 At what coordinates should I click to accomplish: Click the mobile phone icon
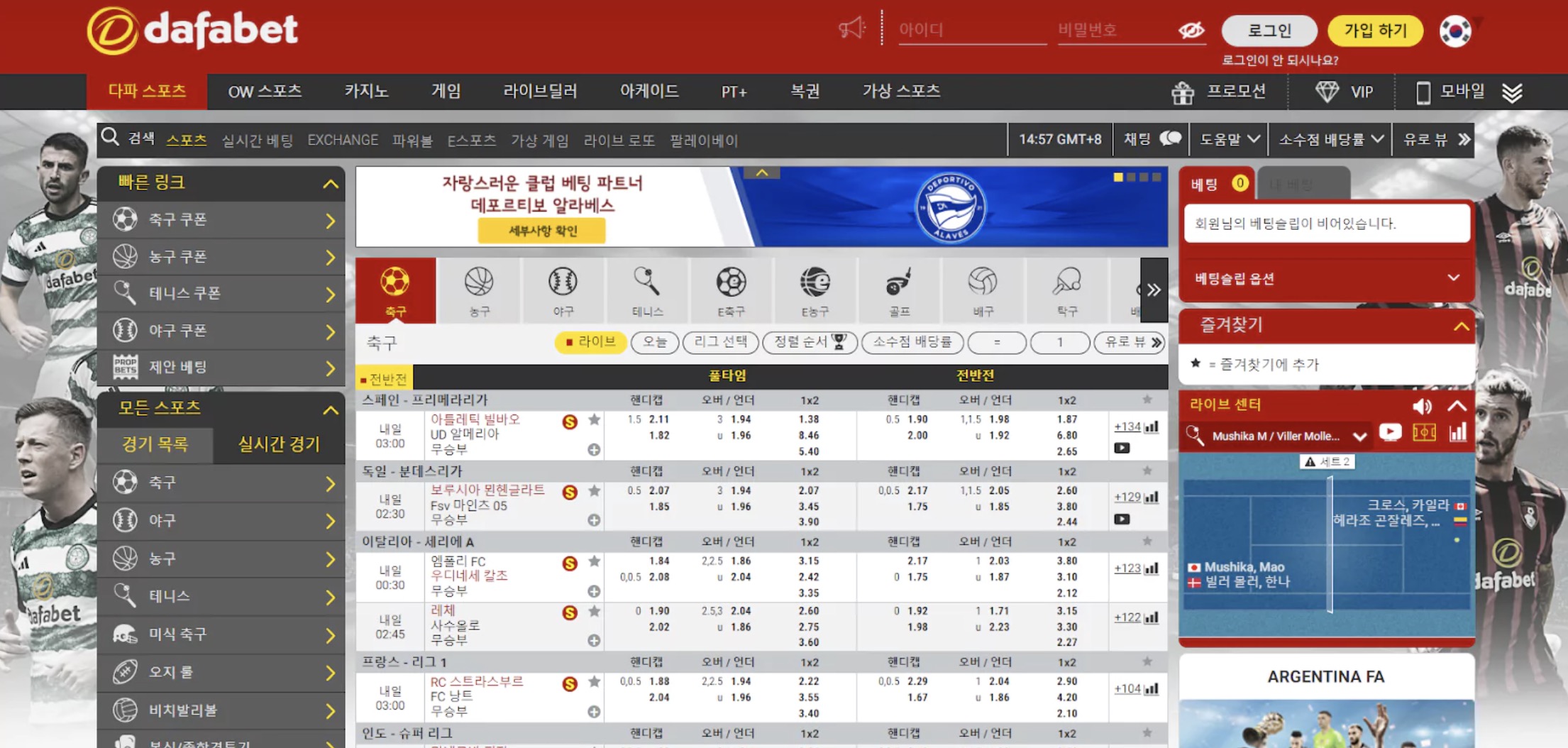pos(1423,92)
